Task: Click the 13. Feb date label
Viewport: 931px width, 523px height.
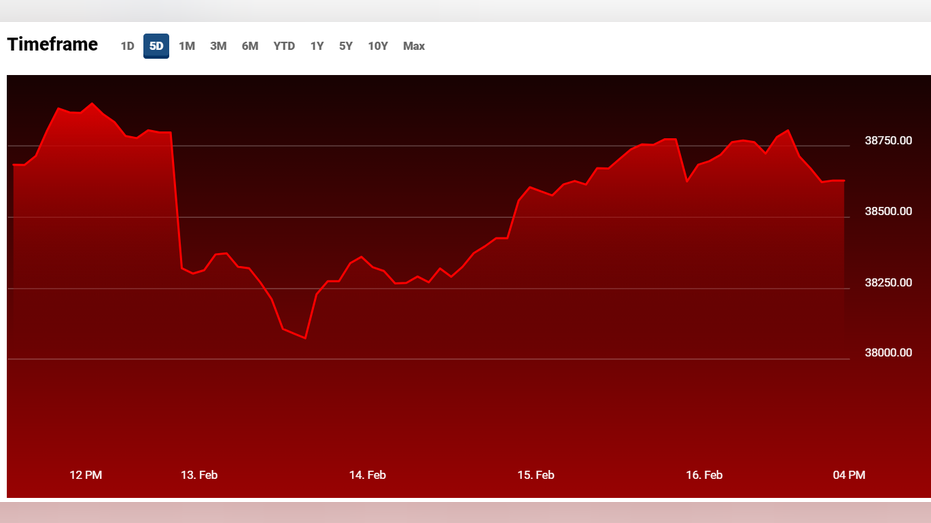Action: pos(199,475)
